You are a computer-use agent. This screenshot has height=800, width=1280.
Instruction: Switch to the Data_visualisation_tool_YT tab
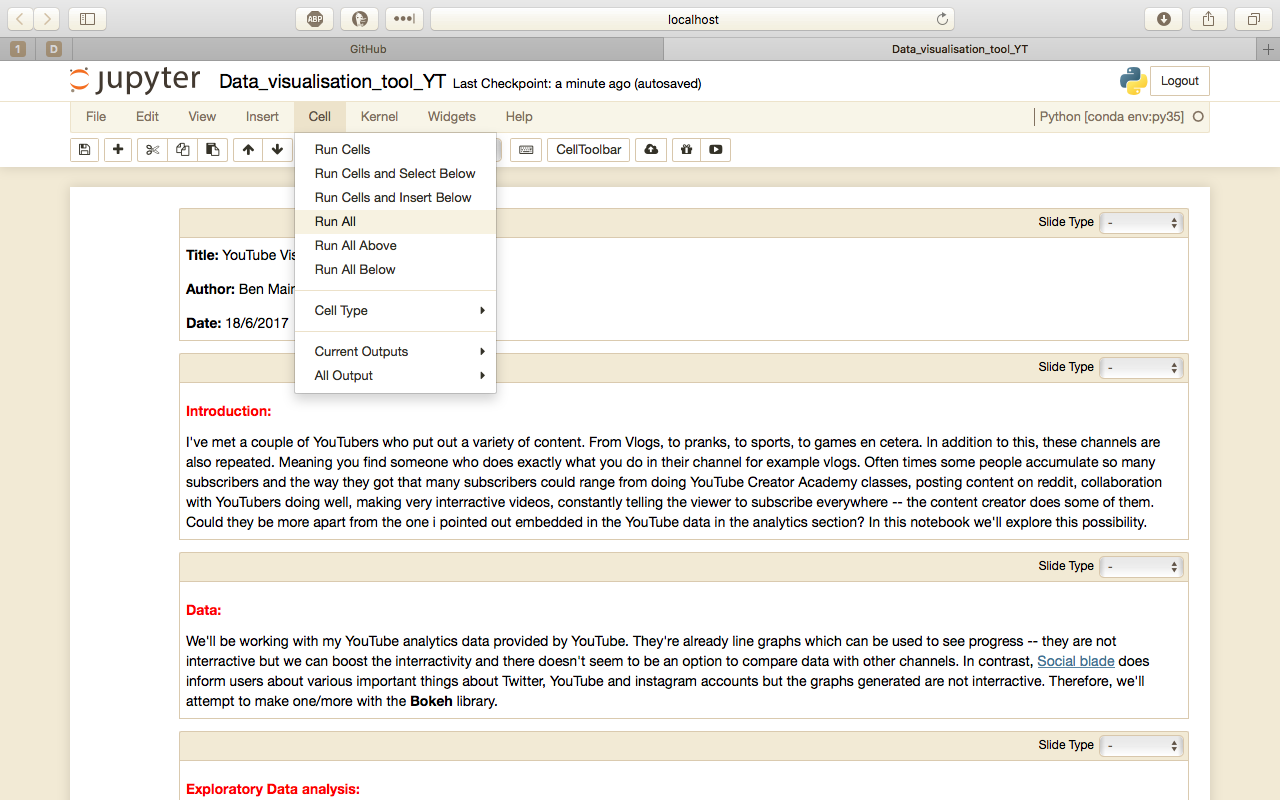tap(960, 49)
